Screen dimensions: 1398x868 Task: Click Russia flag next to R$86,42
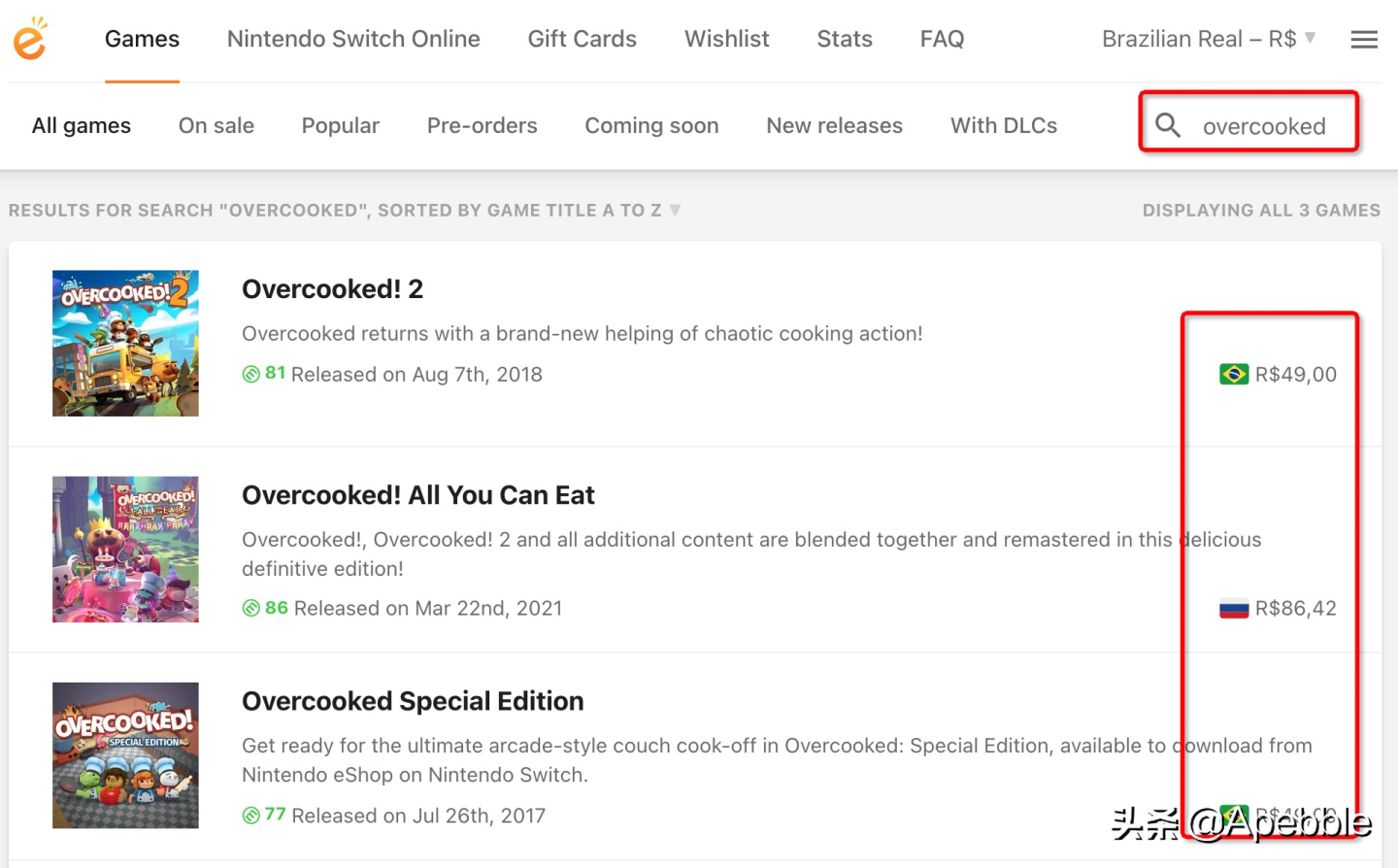(1234, 609)
